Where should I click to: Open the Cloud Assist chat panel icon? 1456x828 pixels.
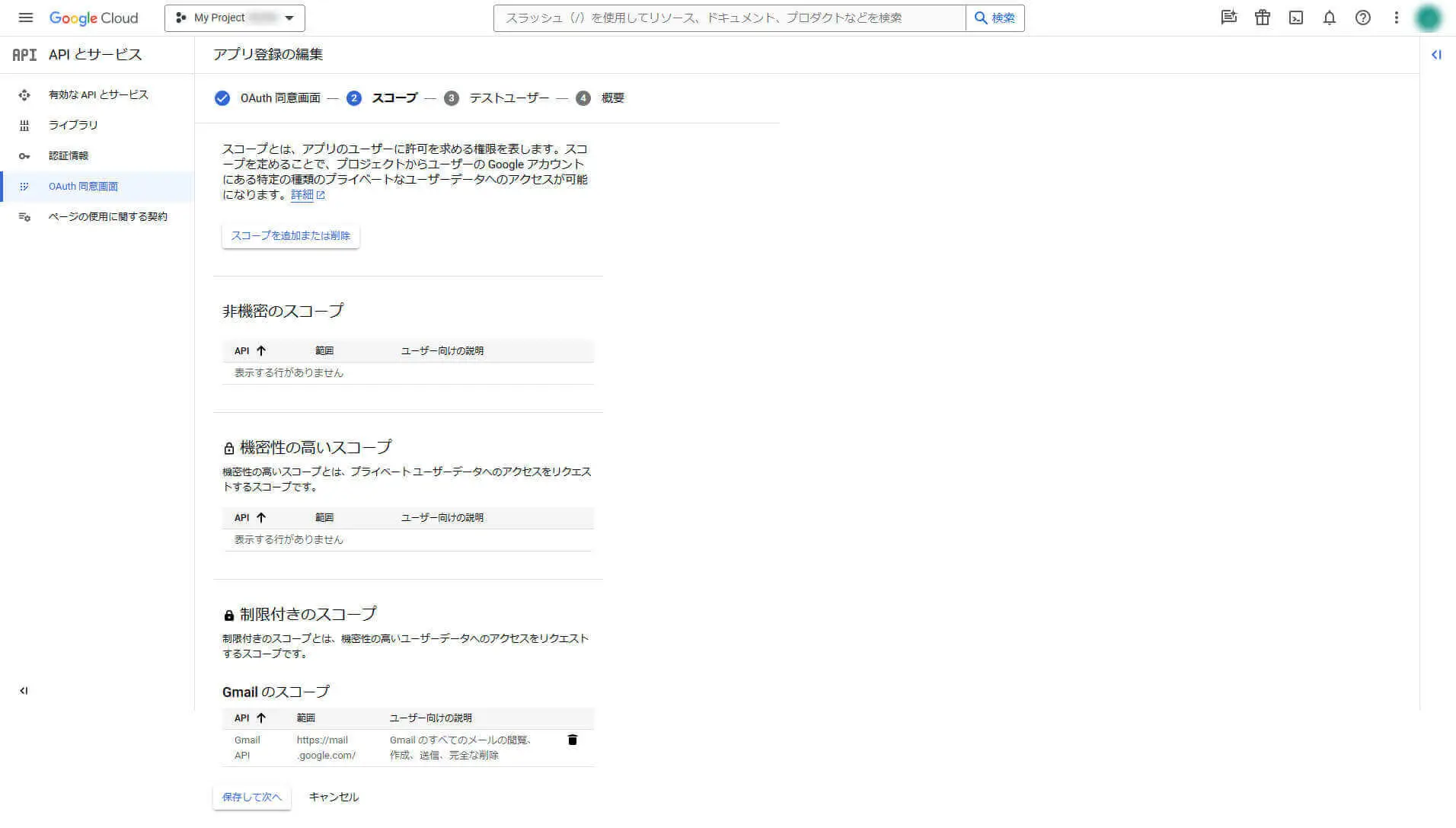[x=1228, y=18]
